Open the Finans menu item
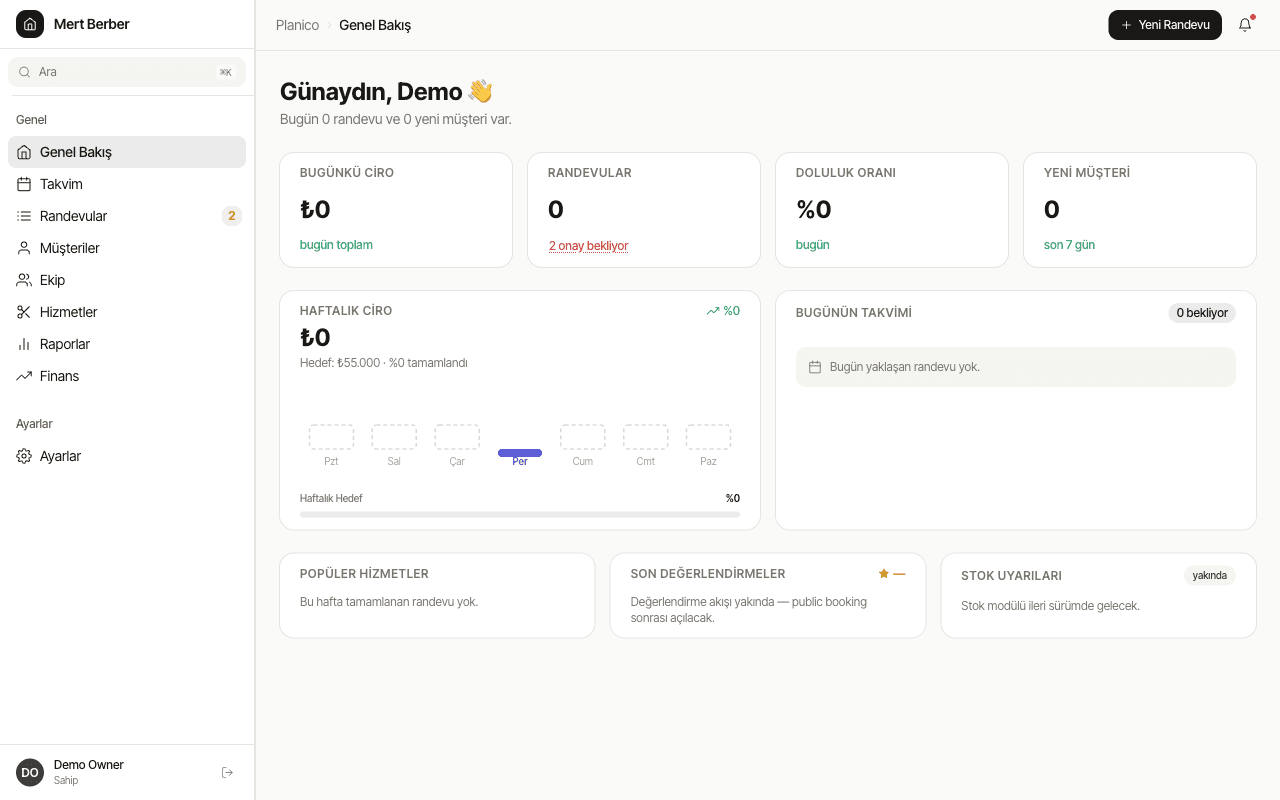 pyautogui.click(x=127, y=376)
